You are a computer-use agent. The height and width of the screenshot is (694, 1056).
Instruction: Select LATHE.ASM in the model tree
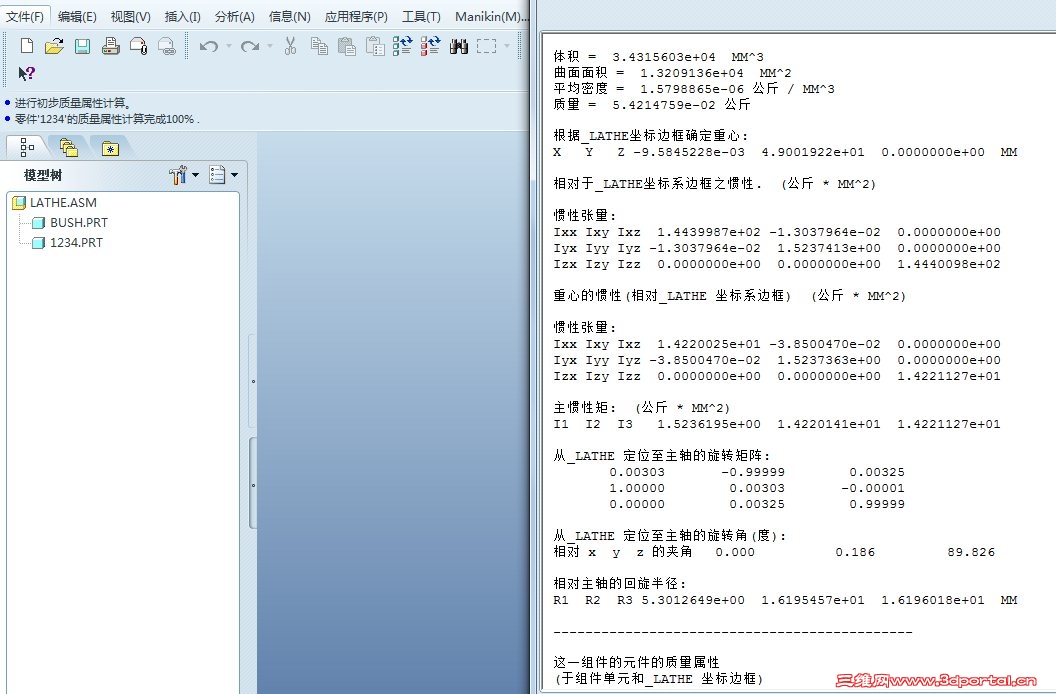(x=63, y=203)
